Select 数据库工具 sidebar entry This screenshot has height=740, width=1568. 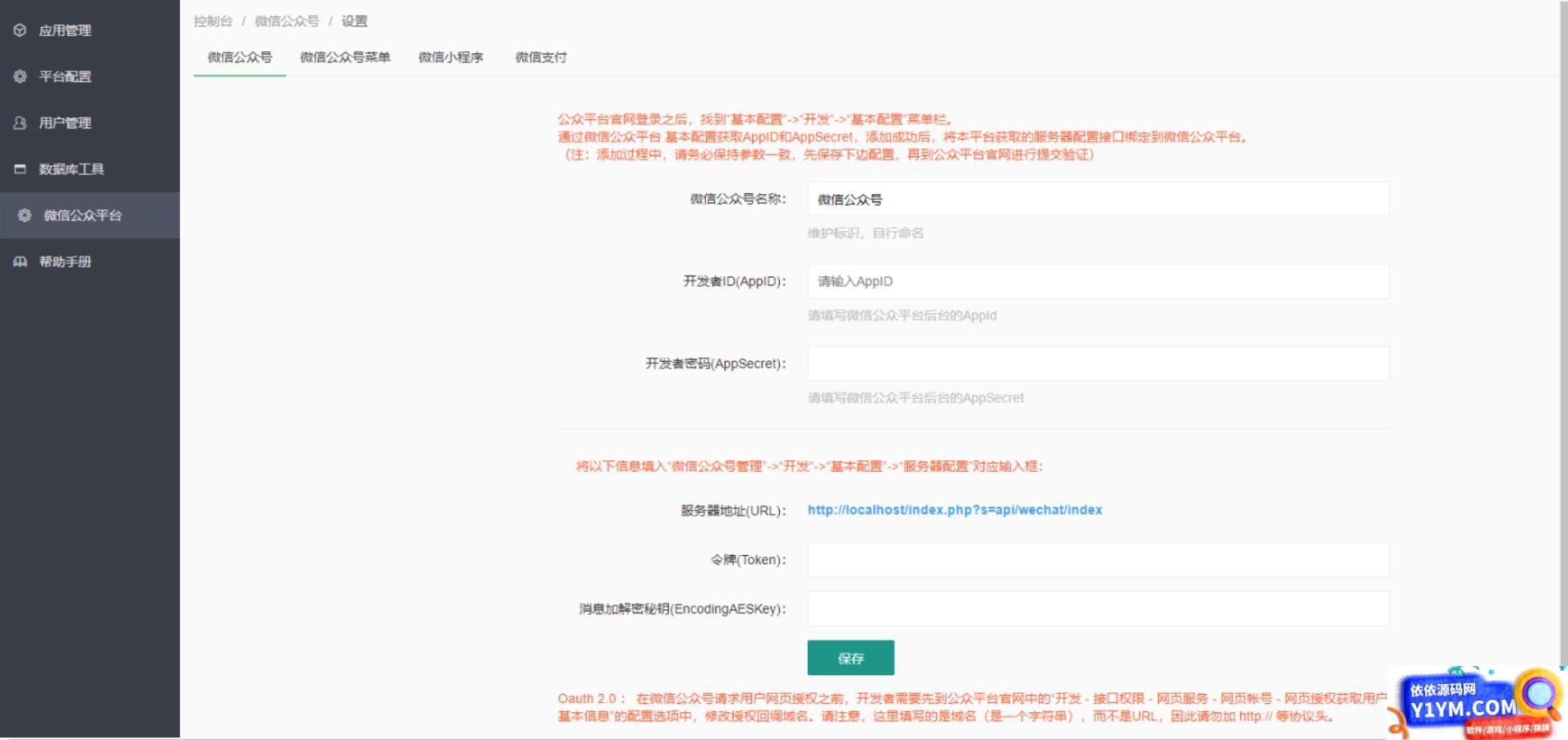(90, 169)
